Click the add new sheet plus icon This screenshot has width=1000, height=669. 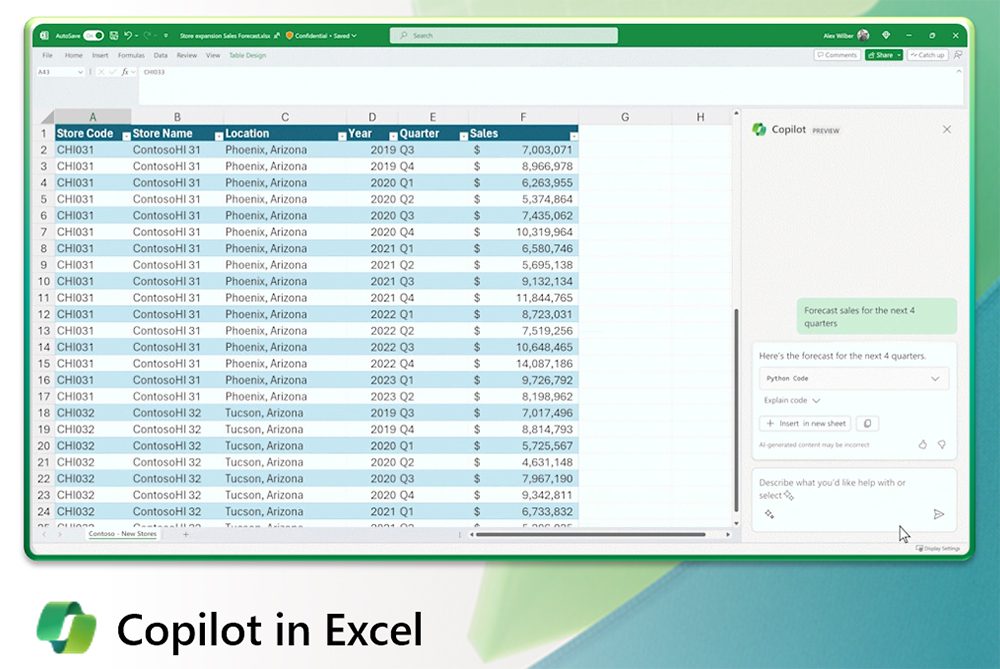186,534
